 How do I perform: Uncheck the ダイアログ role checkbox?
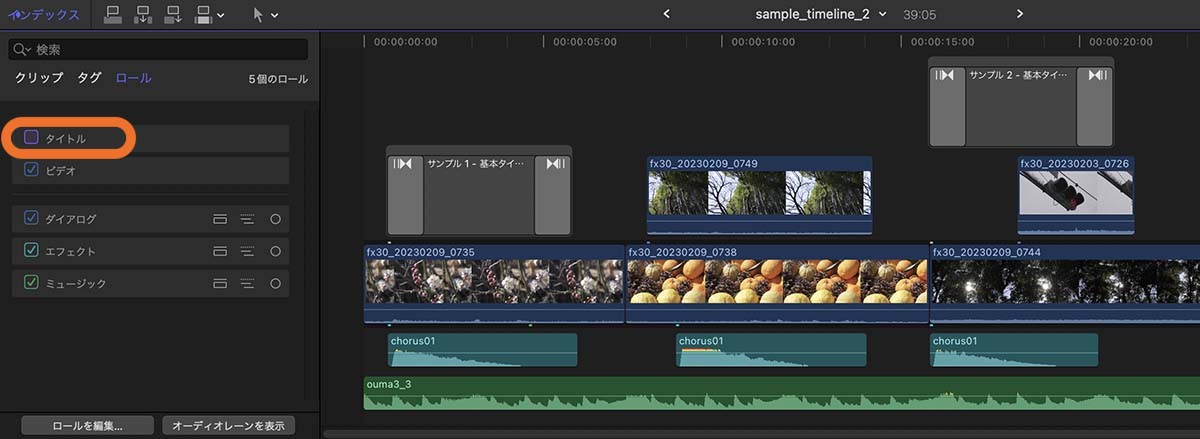click(31, 218)
